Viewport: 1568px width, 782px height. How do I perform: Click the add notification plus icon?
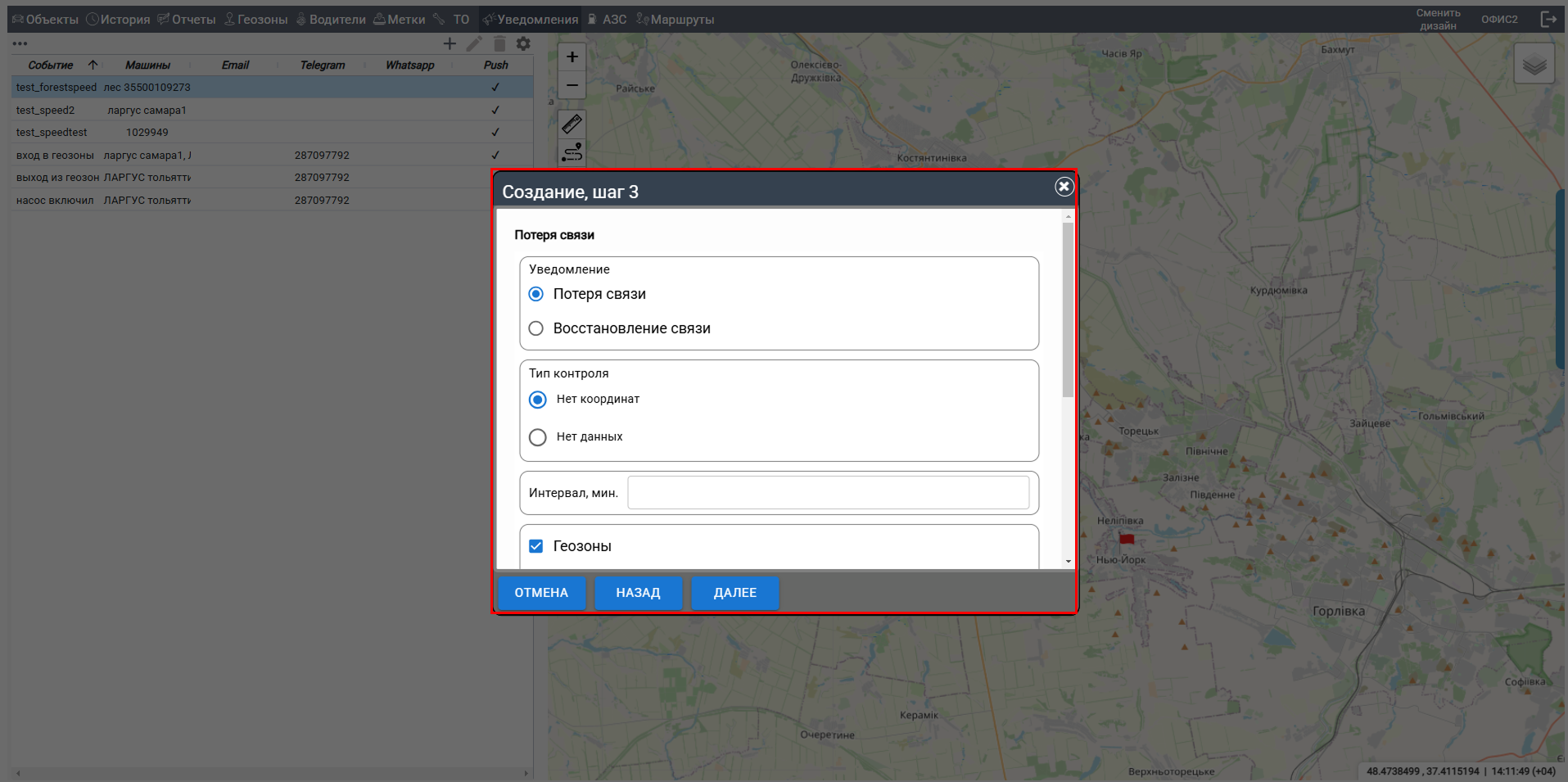tap(450, 43)
